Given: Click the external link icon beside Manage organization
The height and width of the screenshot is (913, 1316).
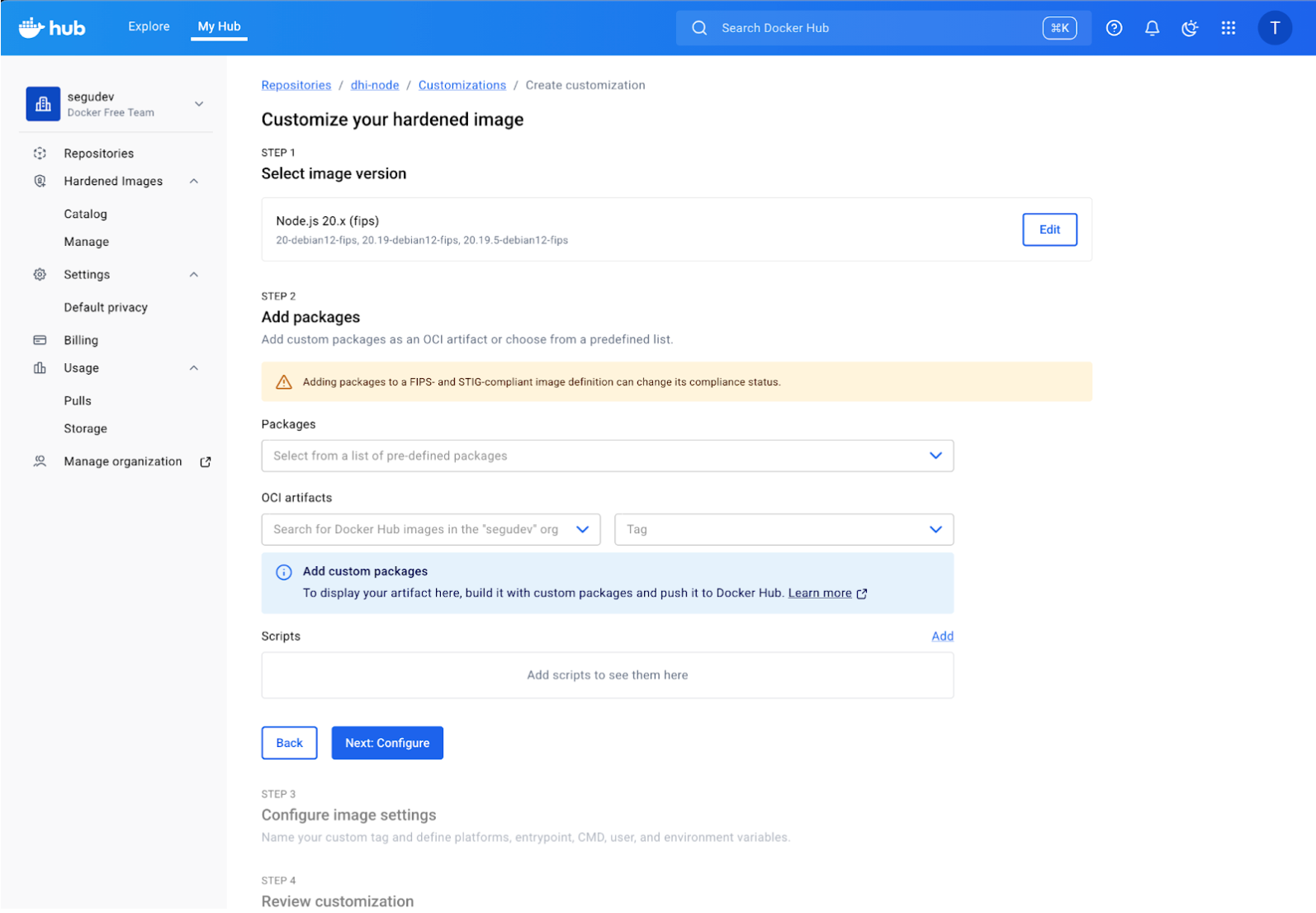Looking at the screenshot, I should (206, 462).
